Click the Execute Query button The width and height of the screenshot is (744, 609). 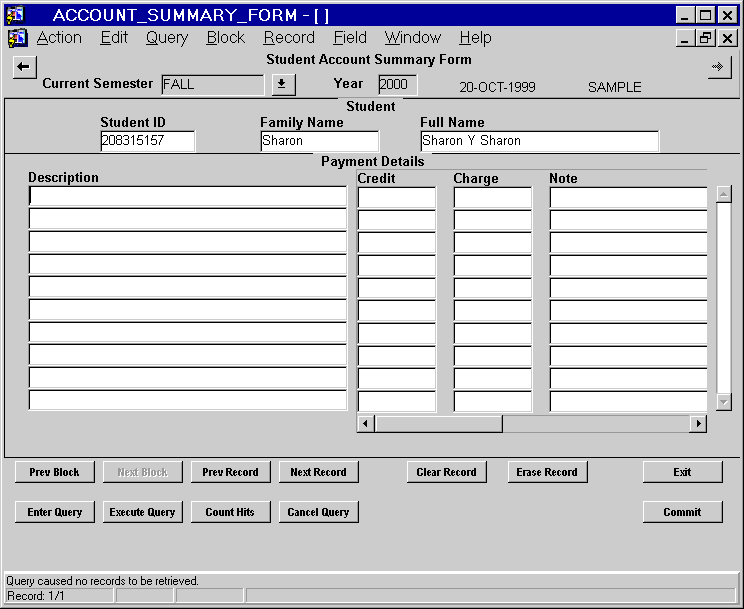pos(142,512)
